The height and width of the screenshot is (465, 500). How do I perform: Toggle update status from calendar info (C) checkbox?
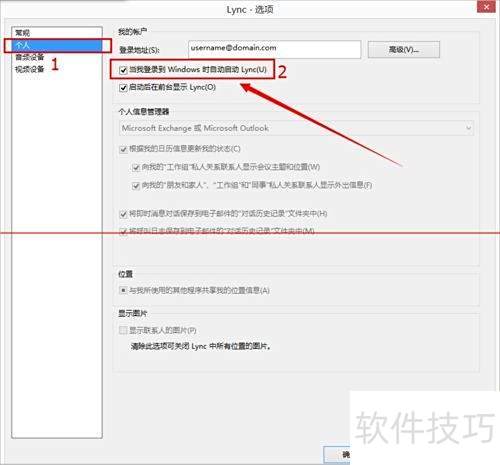coord(123,149)
